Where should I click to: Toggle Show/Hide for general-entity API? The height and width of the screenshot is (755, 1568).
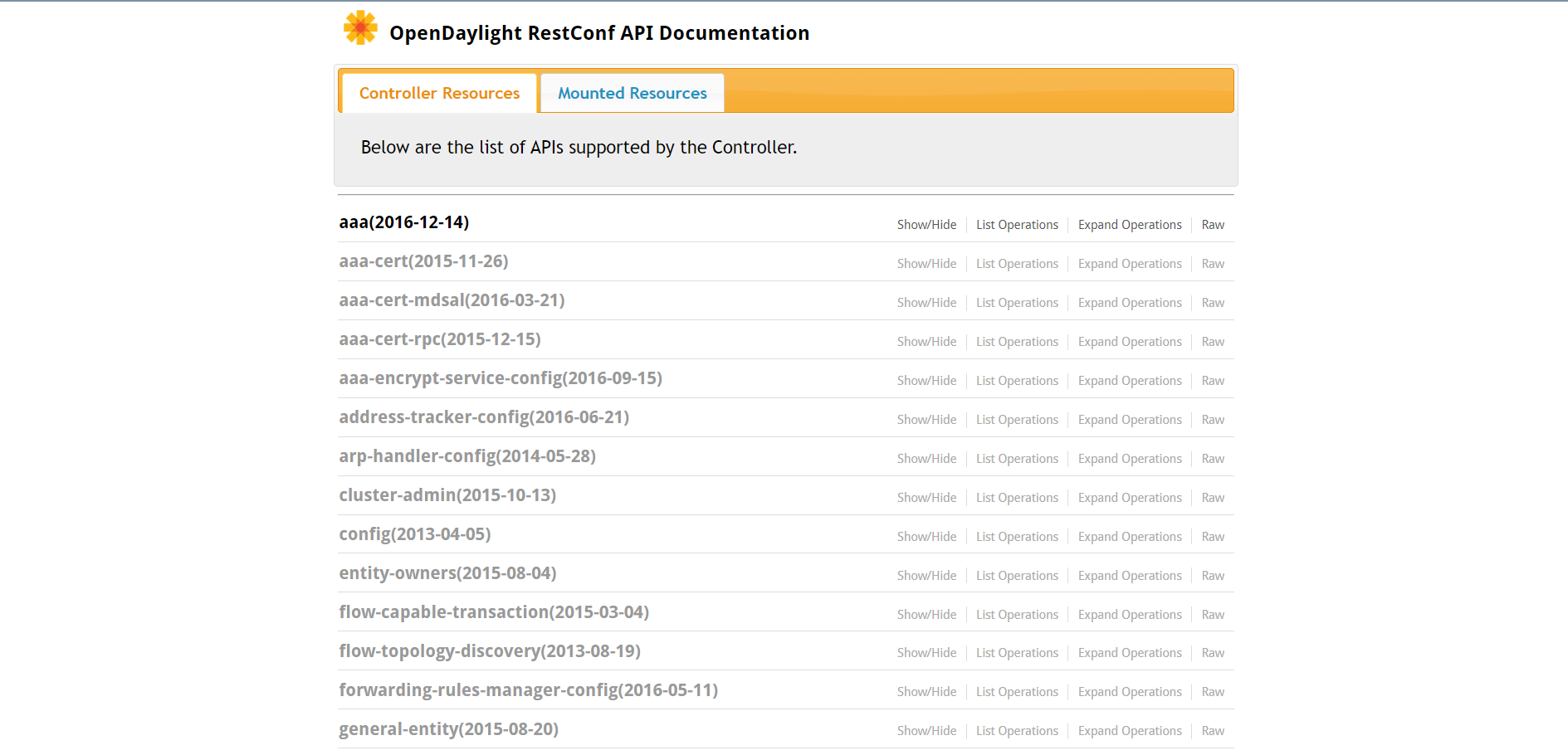click(926, 731)
